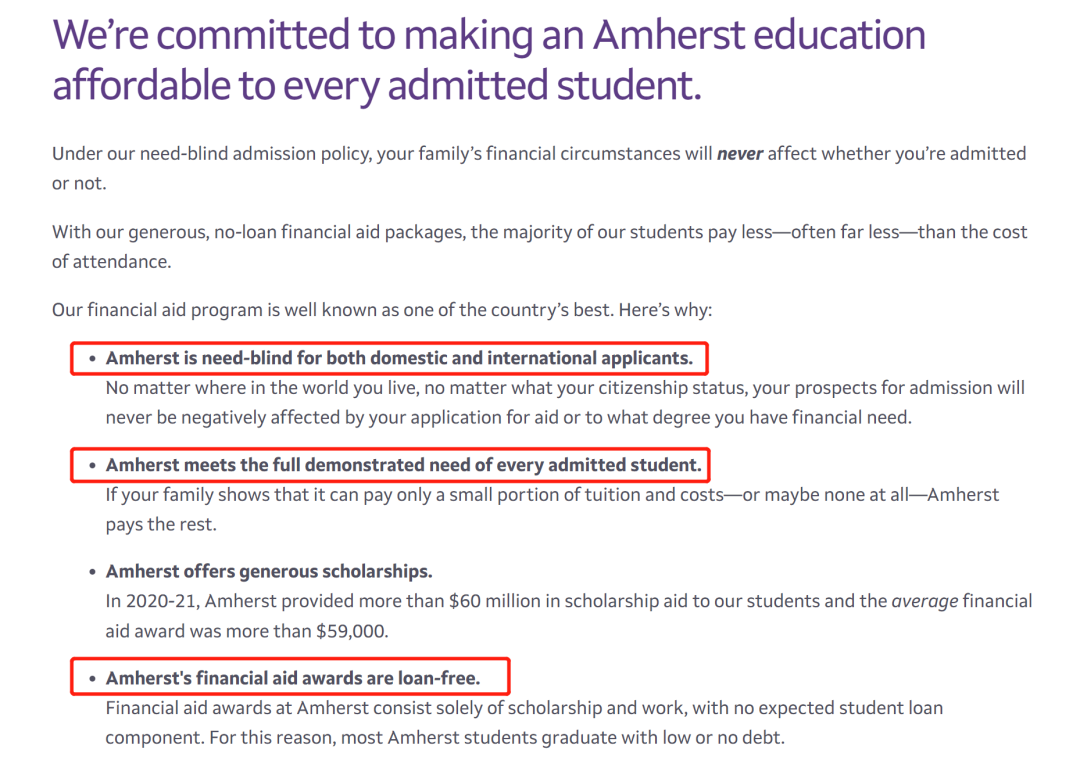Click the bullet dot before "Amherst meets the full"
Image resolution: width=1080 pixels, height=760 pixels.
coord(92,465)
